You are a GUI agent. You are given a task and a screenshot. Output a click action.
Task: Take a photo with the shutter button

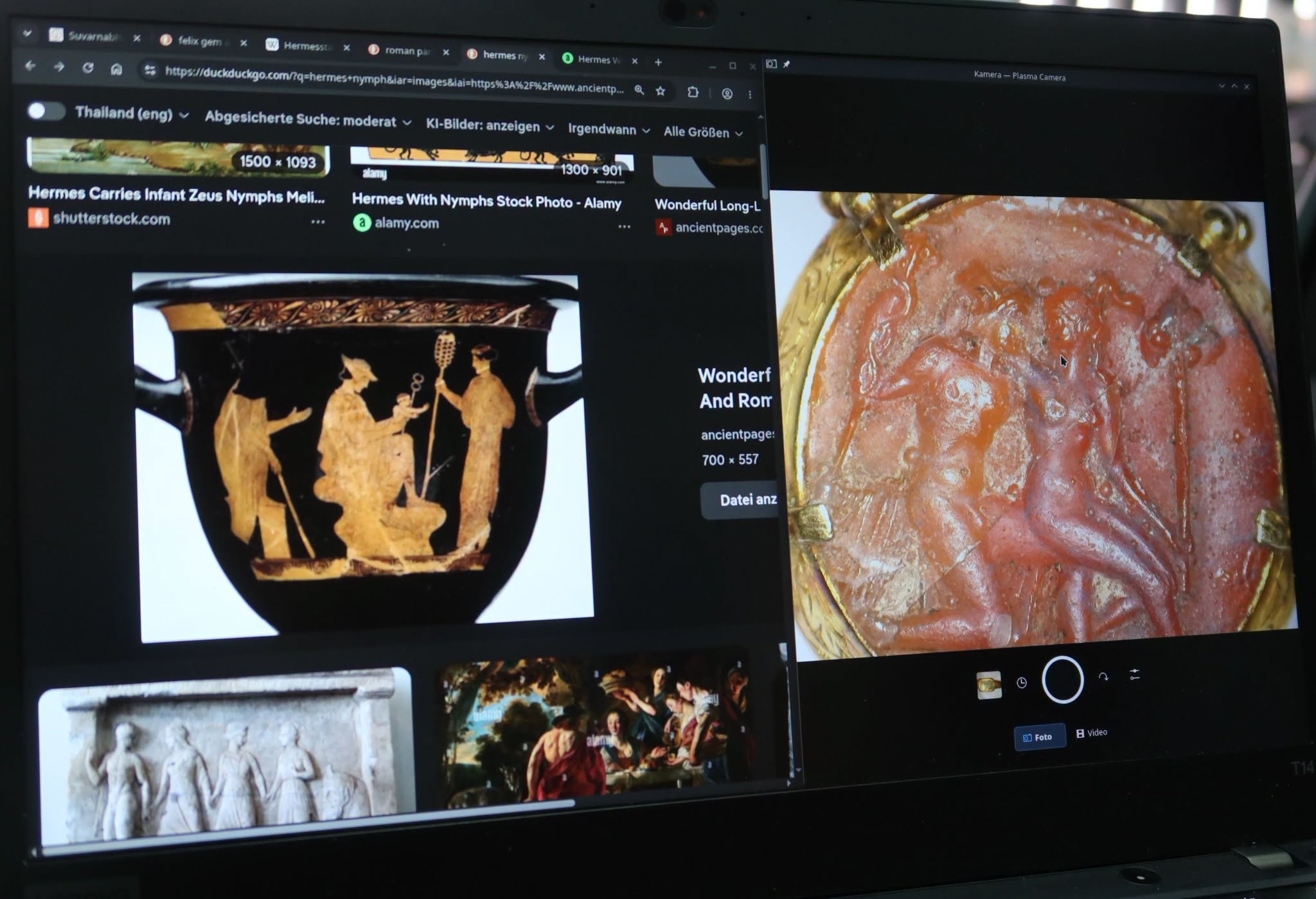click(x=1063, y=679)
